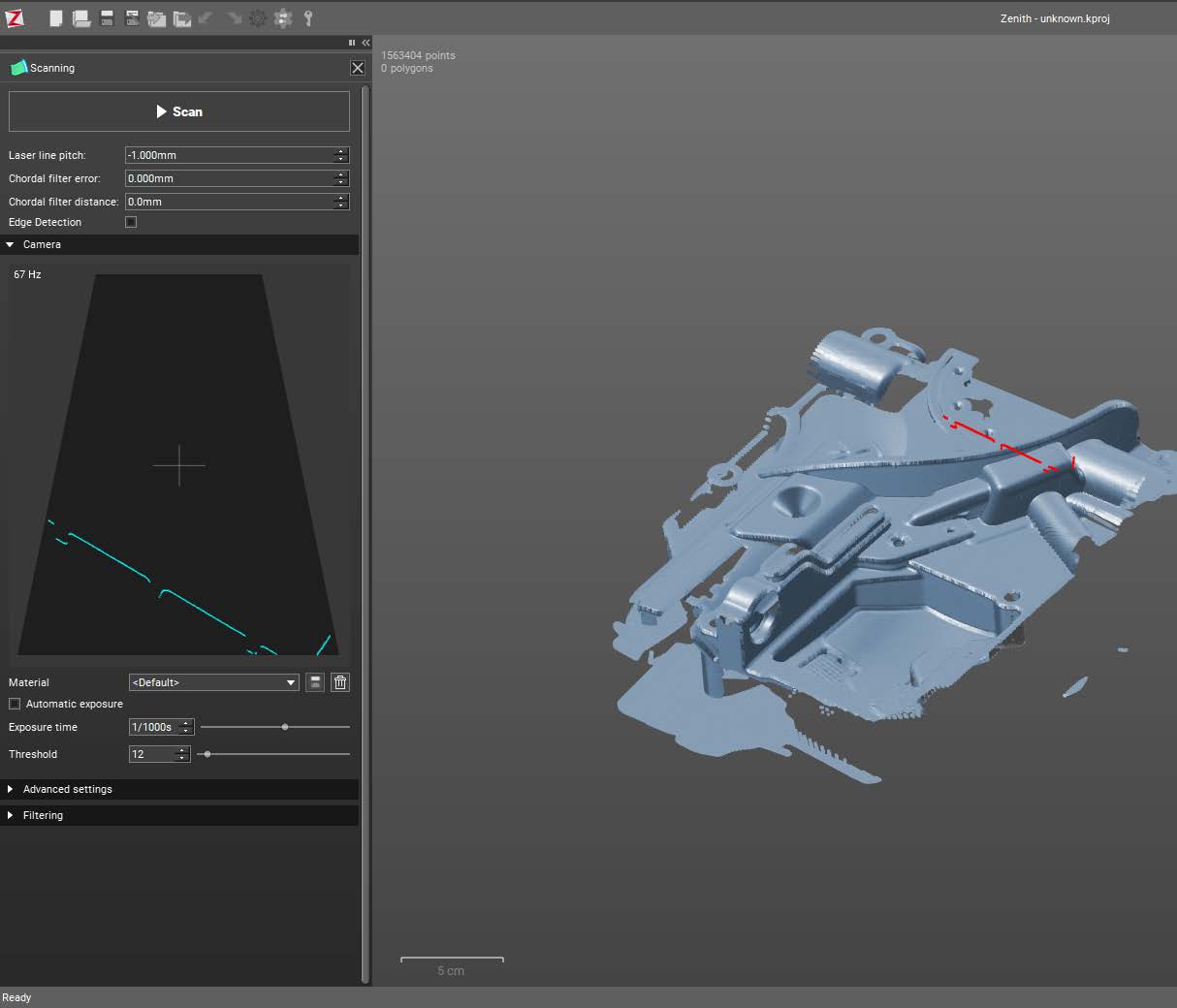Collapse the side panel with double chevron
Viewport: 1177px width, 1008px height.
click(366, 43)
